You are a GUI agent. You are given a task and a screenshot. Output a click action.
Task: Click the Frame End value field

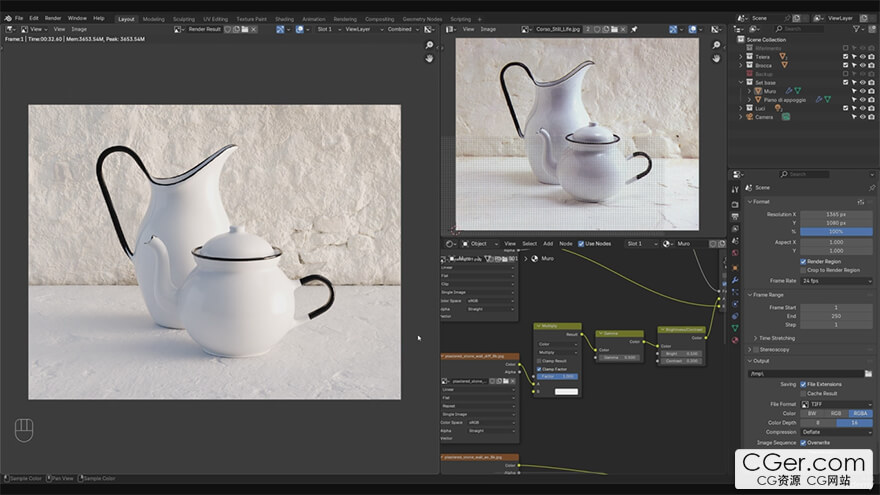pyautogui.click(x=835, y=317)
